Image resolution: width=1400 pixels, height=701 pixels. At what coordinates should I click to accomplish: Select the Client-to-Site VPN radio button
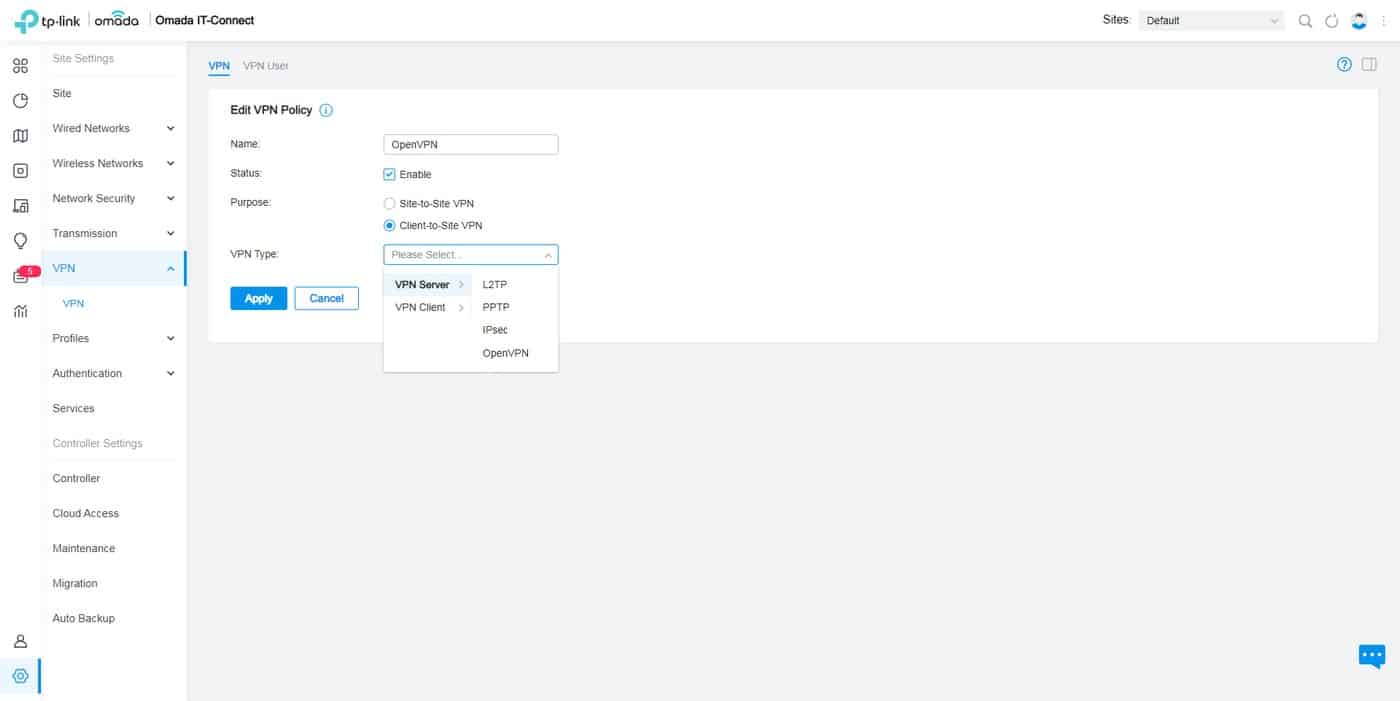[390, 225]
